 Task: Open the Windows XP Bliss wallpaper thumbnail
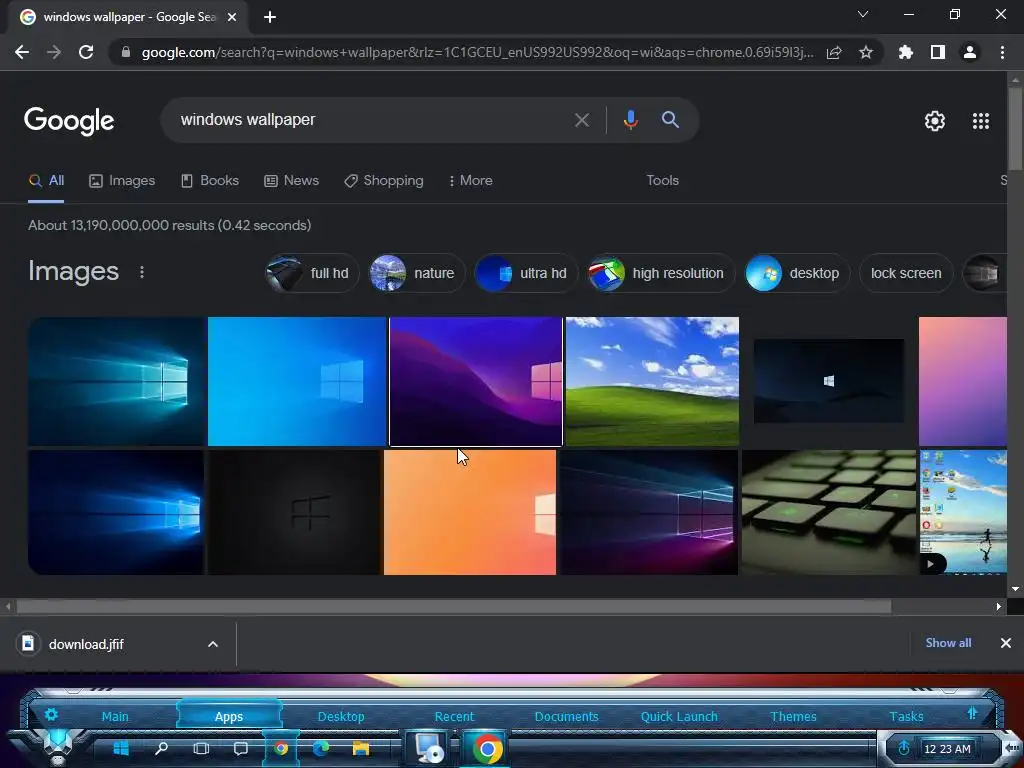click(652, 381)
